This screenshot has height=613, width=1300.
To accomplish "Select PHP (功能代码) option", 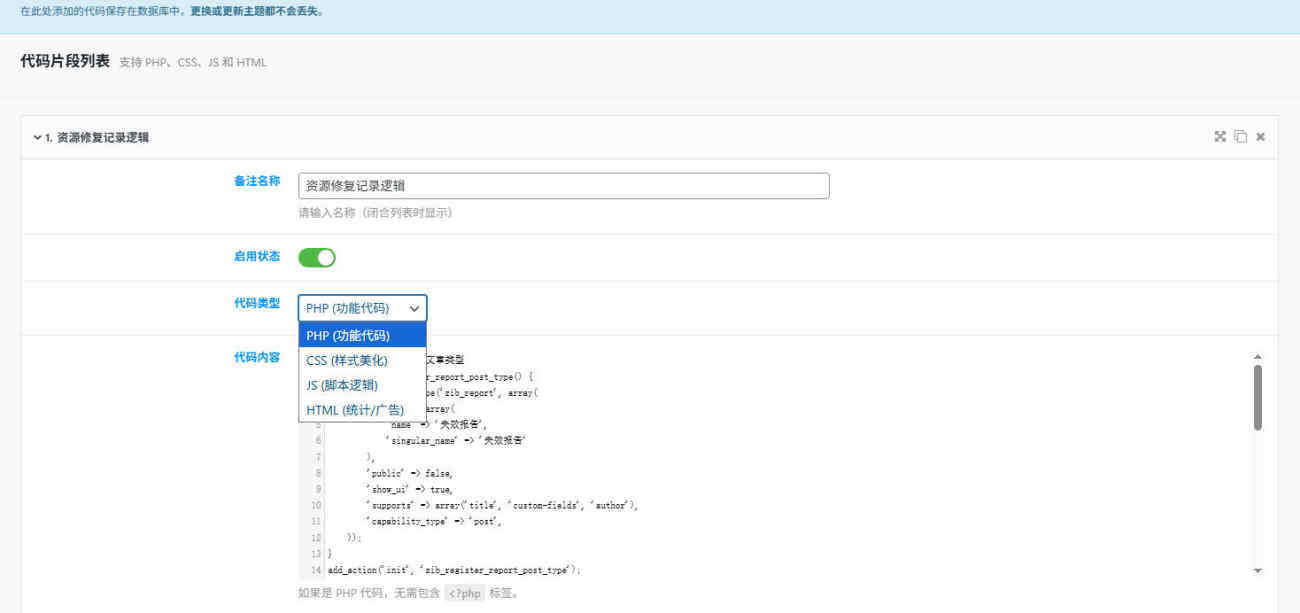I will click(x=362, y=335).
